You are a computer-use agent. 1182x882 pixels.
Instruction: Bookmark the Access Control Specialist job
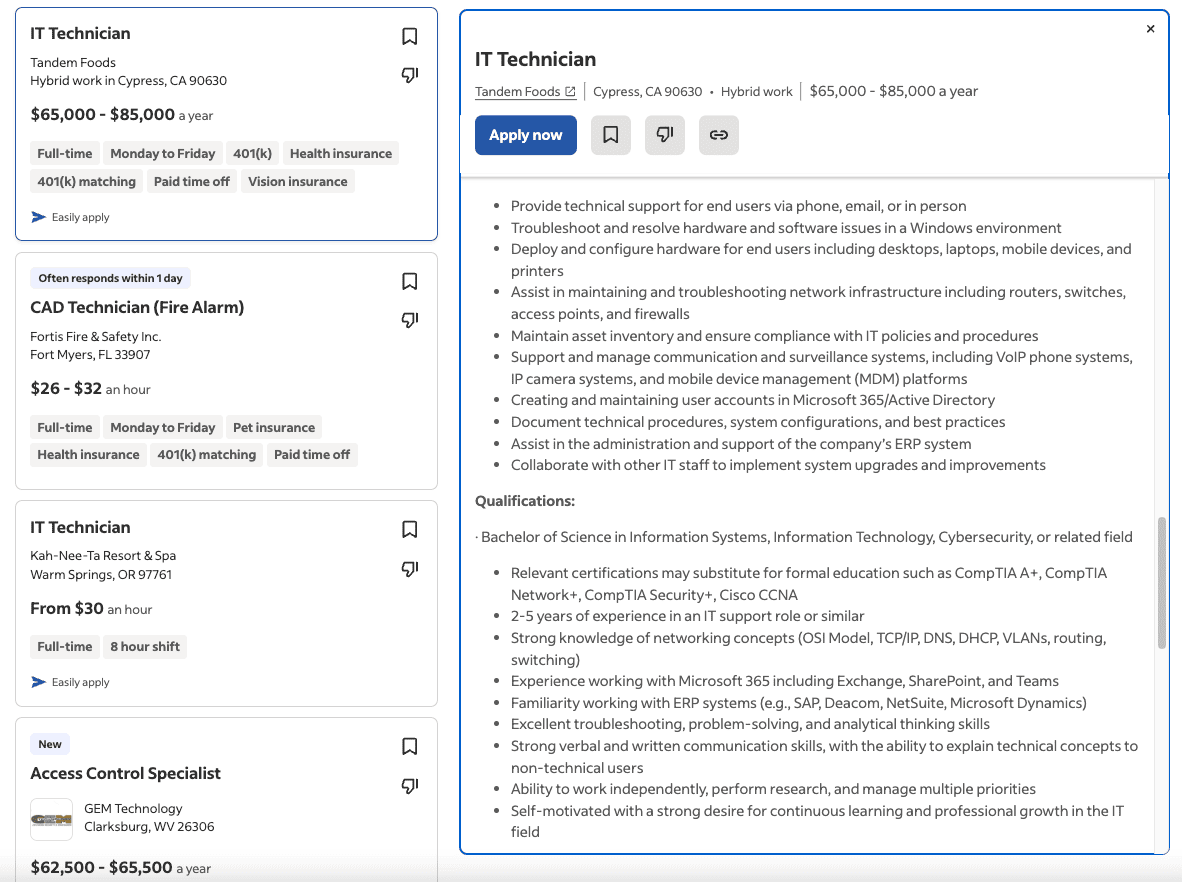click(x=409, y=746)
